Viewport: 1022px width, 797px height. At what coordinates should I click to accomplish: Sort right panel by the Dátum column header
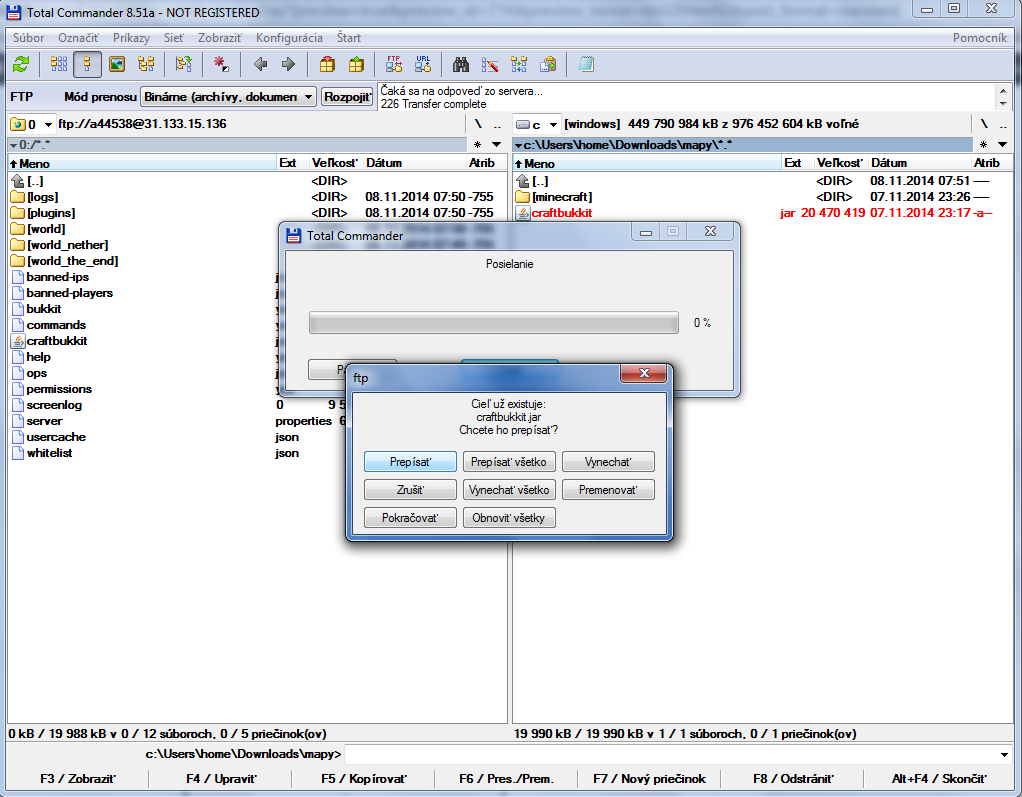920,163
